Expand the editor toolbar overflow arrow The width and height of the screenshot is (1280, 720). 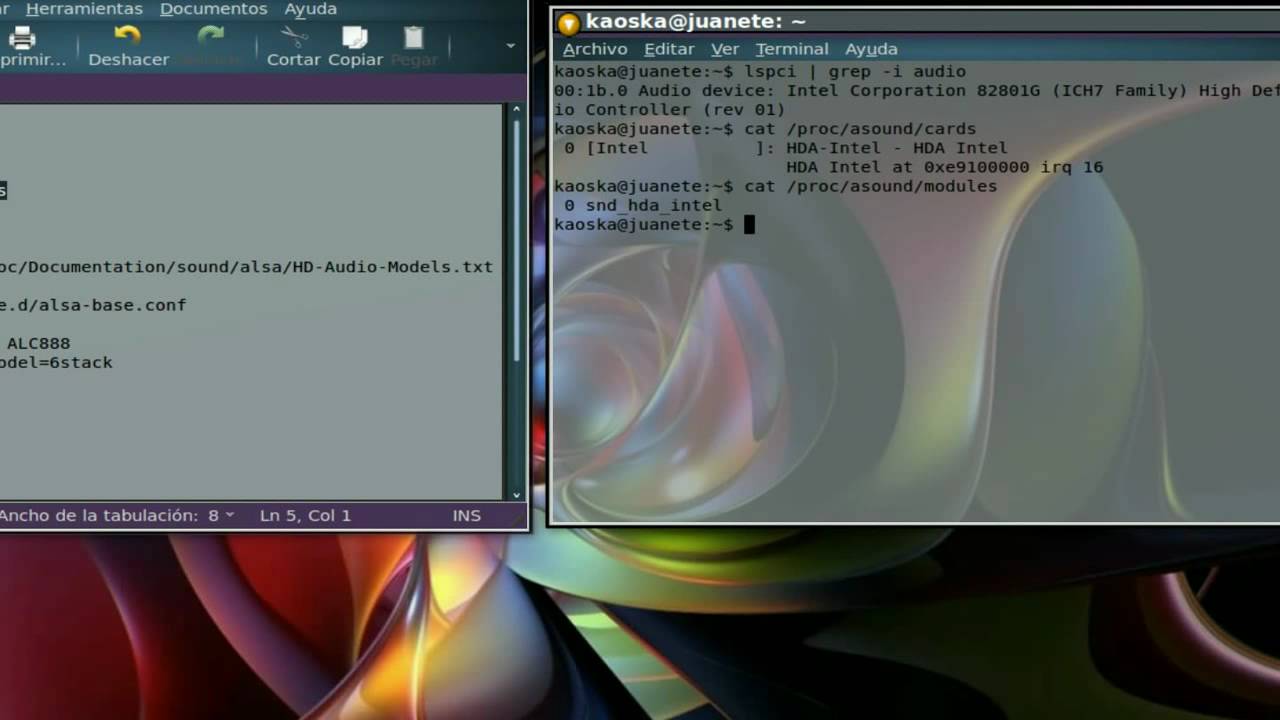pyautogui.click(x=511, y=45)
